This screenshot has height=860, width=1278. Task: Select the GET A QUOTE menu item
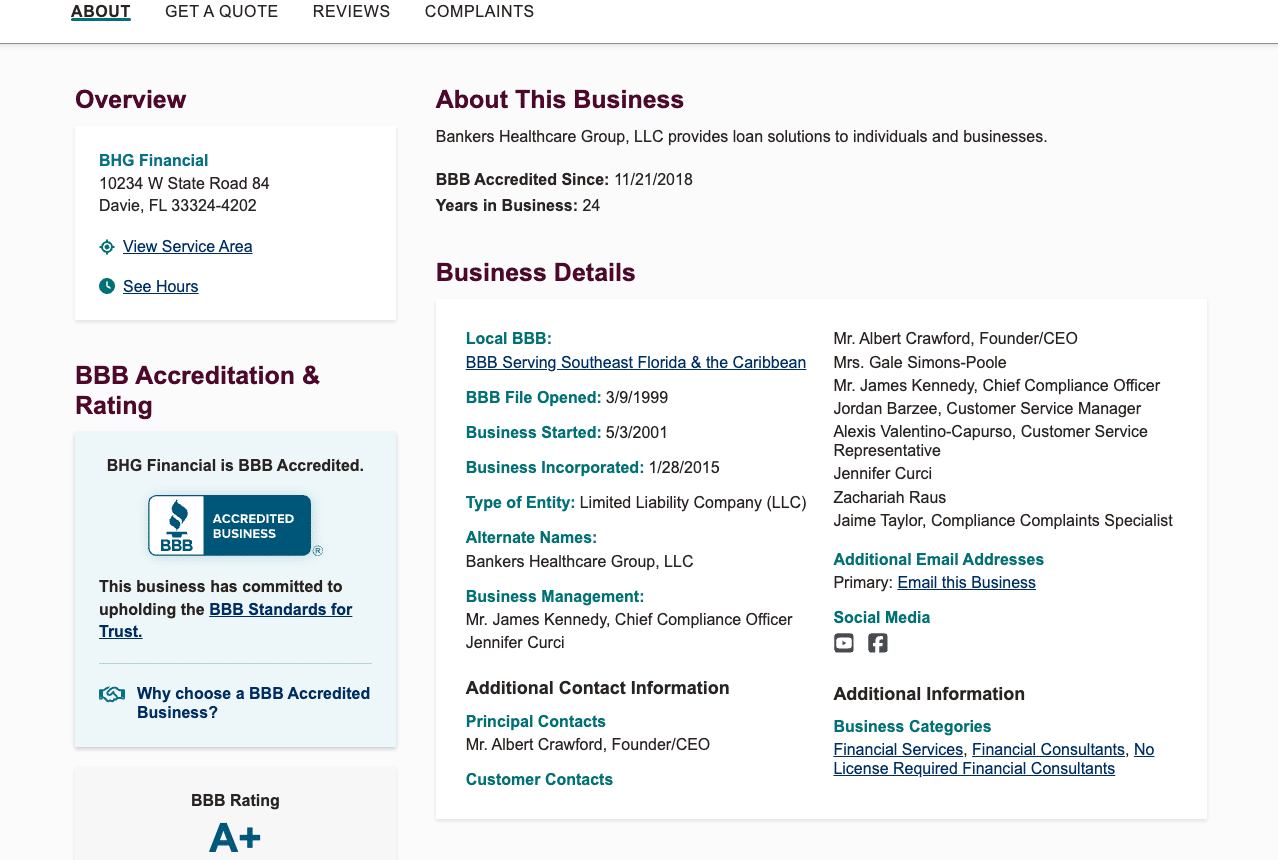(x=221, y=11)
